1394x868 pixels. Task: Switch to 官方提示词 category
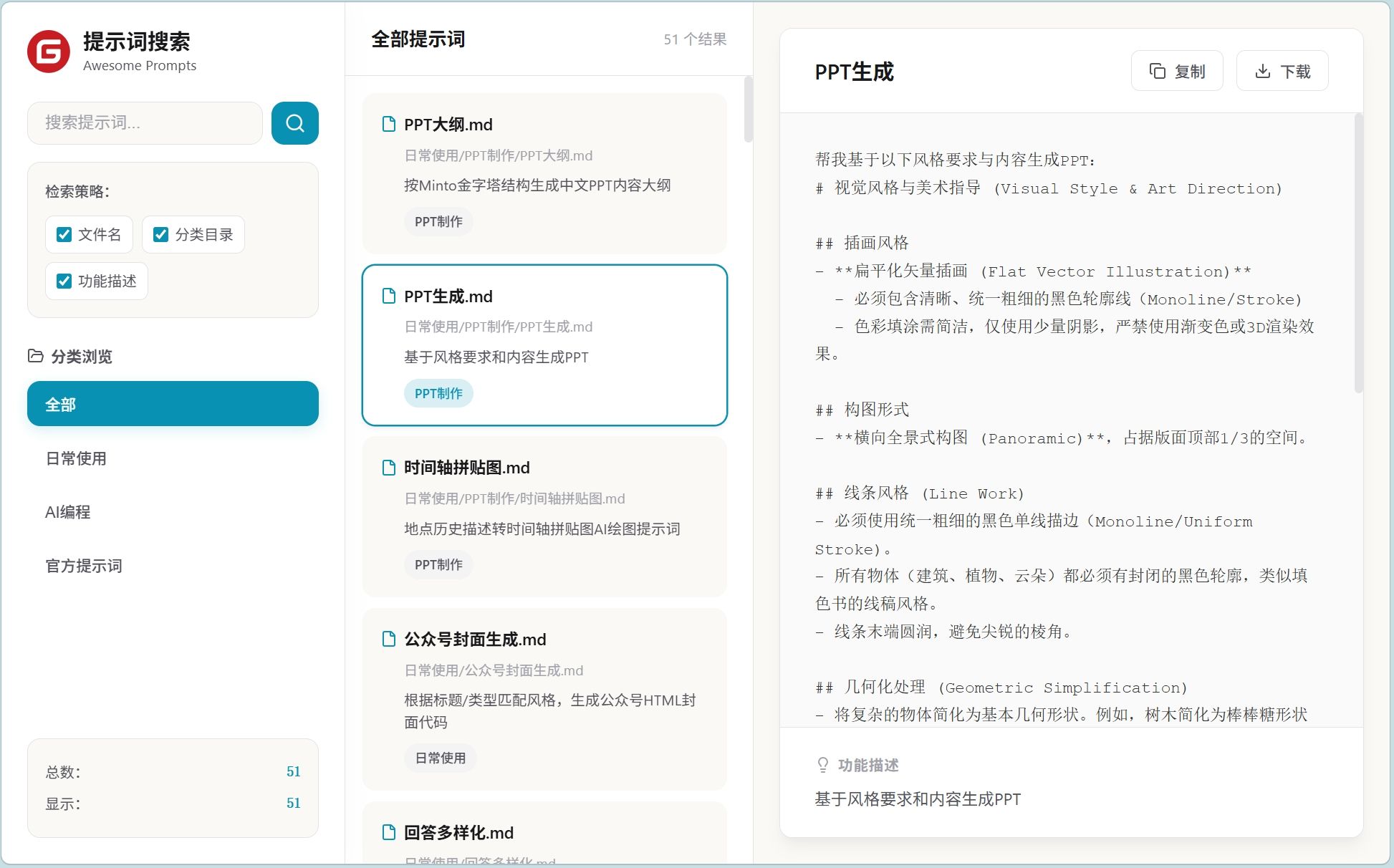[x=84, y=566]
